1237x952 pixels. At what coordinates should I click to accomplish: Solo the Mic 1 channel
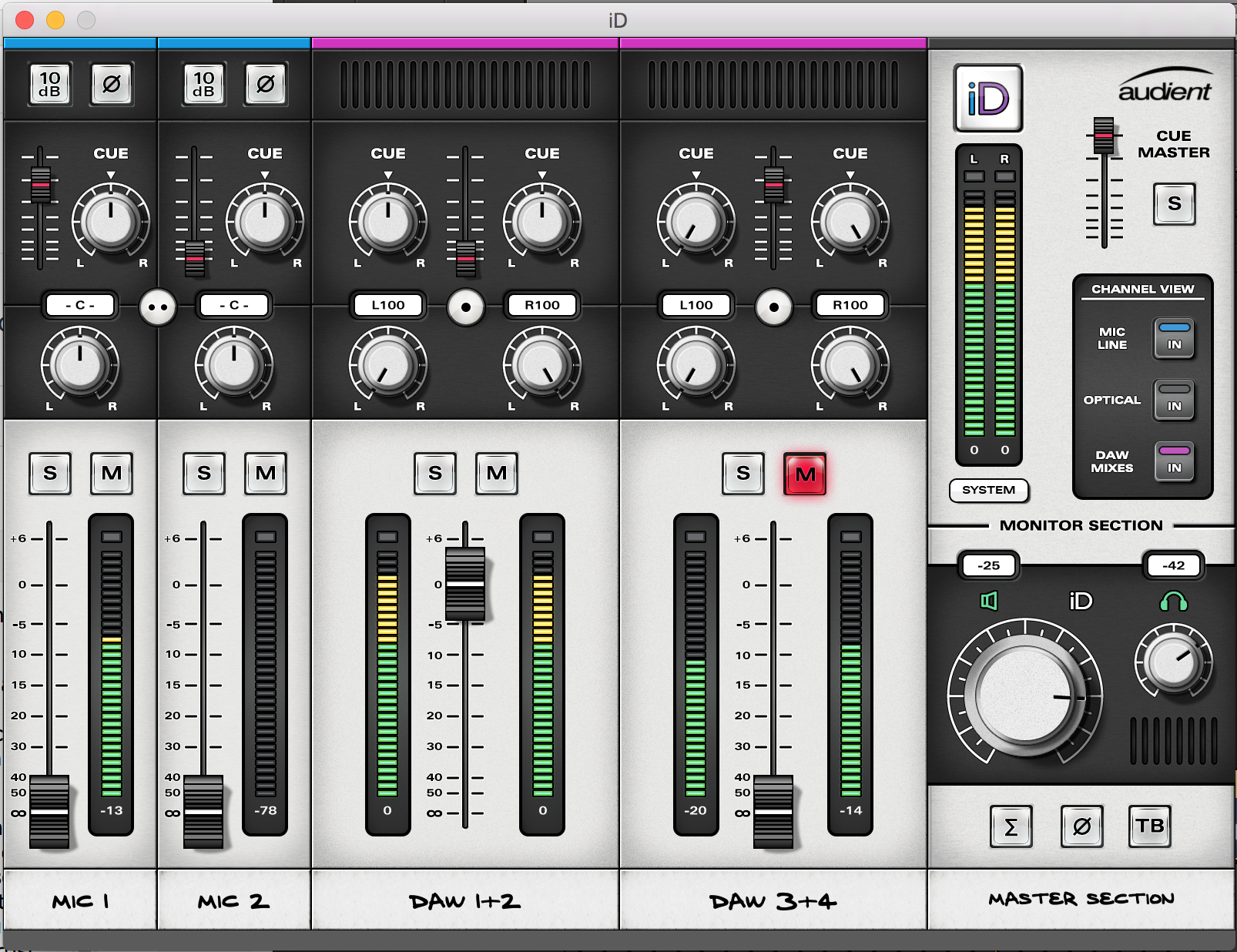point(50,473)
